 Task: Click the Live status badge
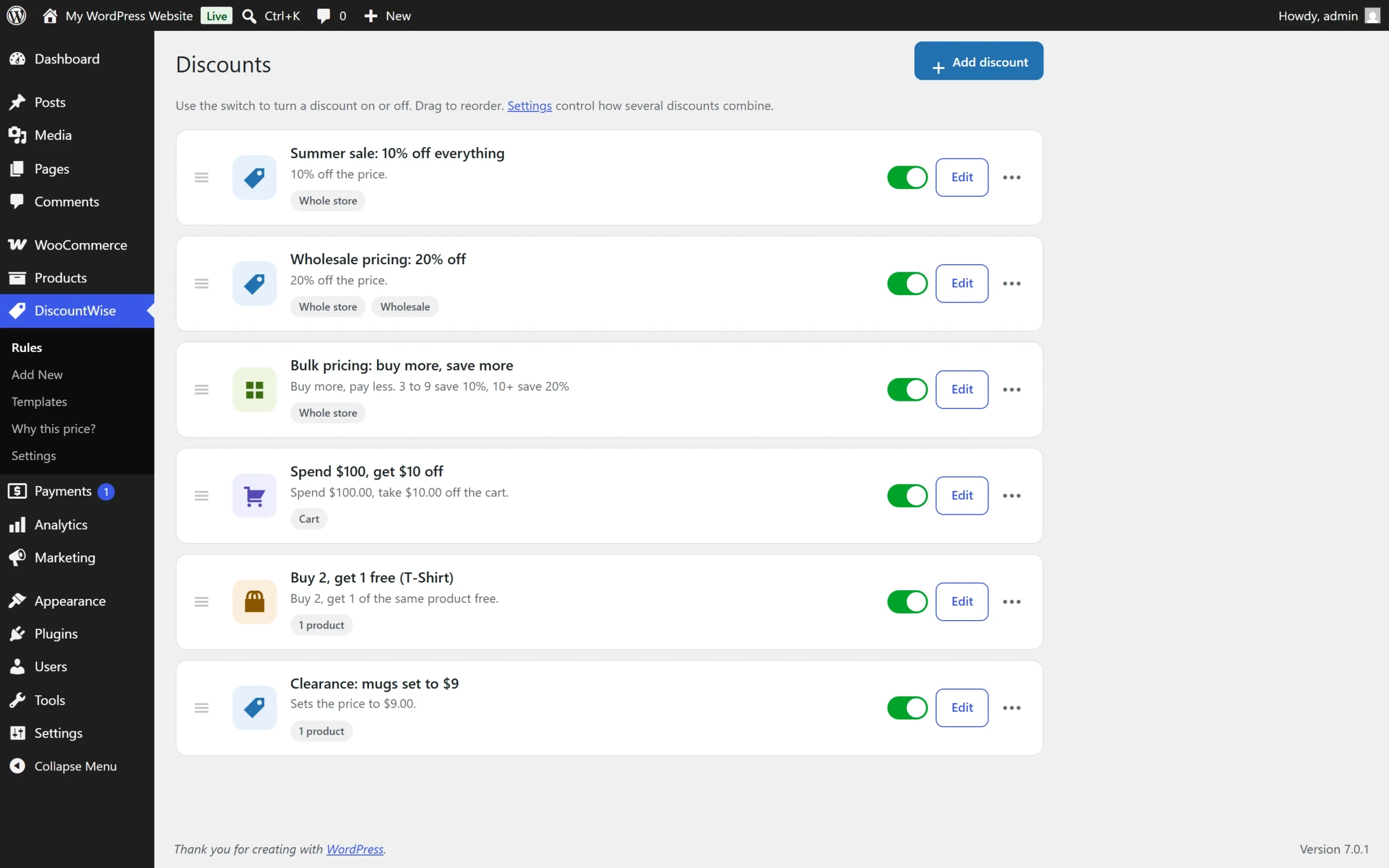(216, 16)
